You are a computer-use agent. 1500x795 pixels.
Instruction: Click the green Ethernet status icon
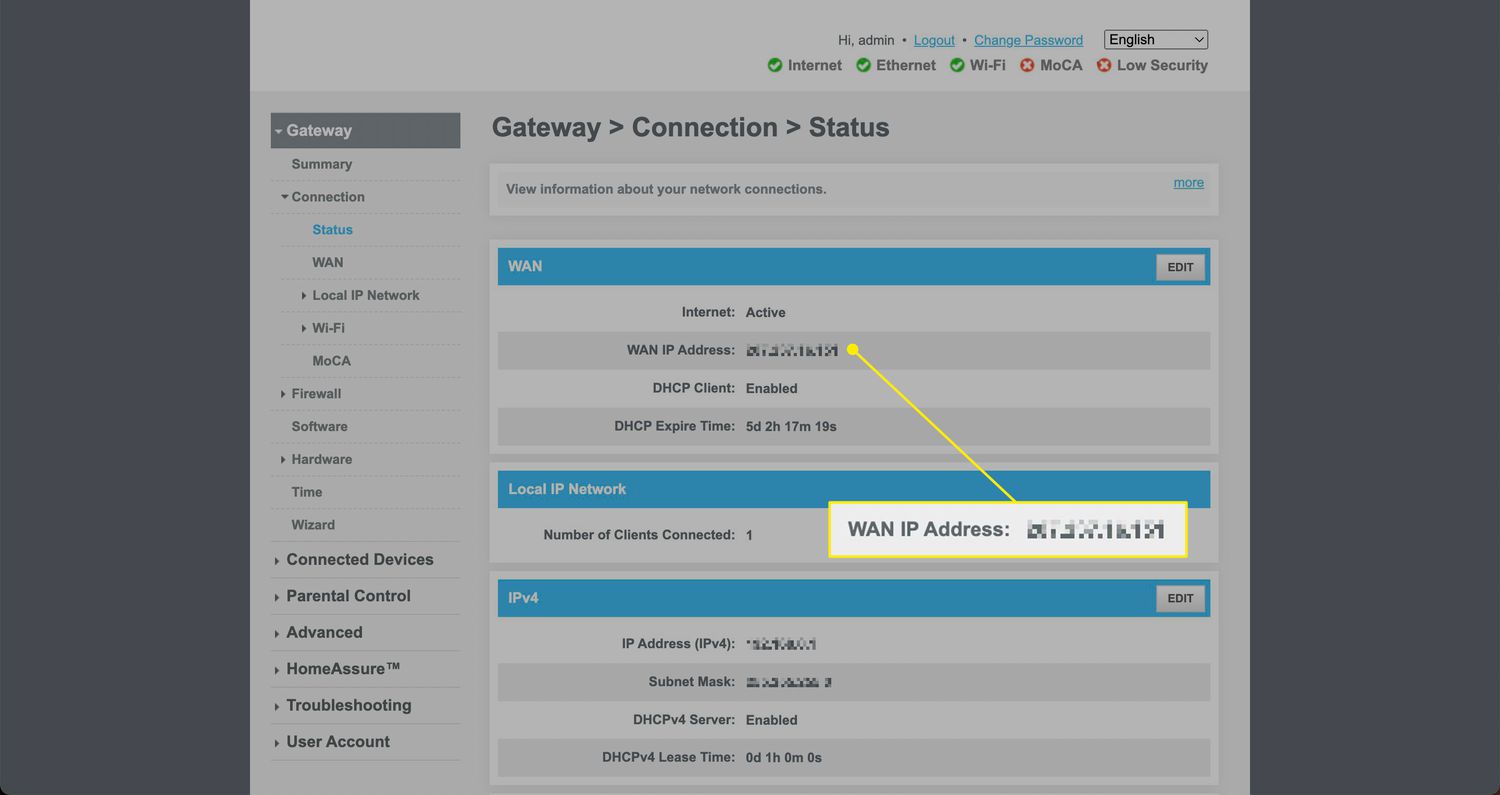[863, 65]
